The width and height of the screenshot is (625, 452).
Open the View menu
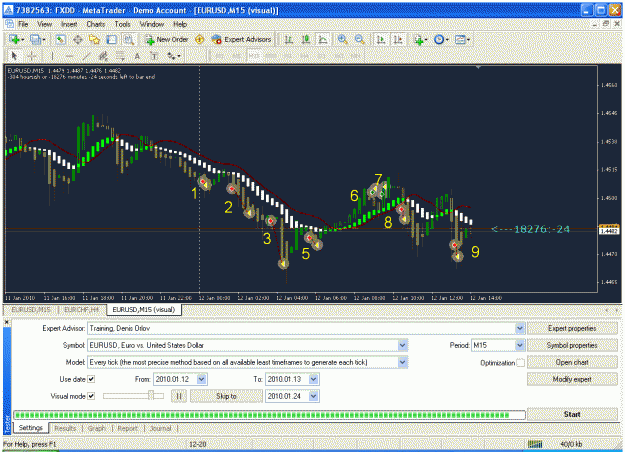click(x=45, y=24)
